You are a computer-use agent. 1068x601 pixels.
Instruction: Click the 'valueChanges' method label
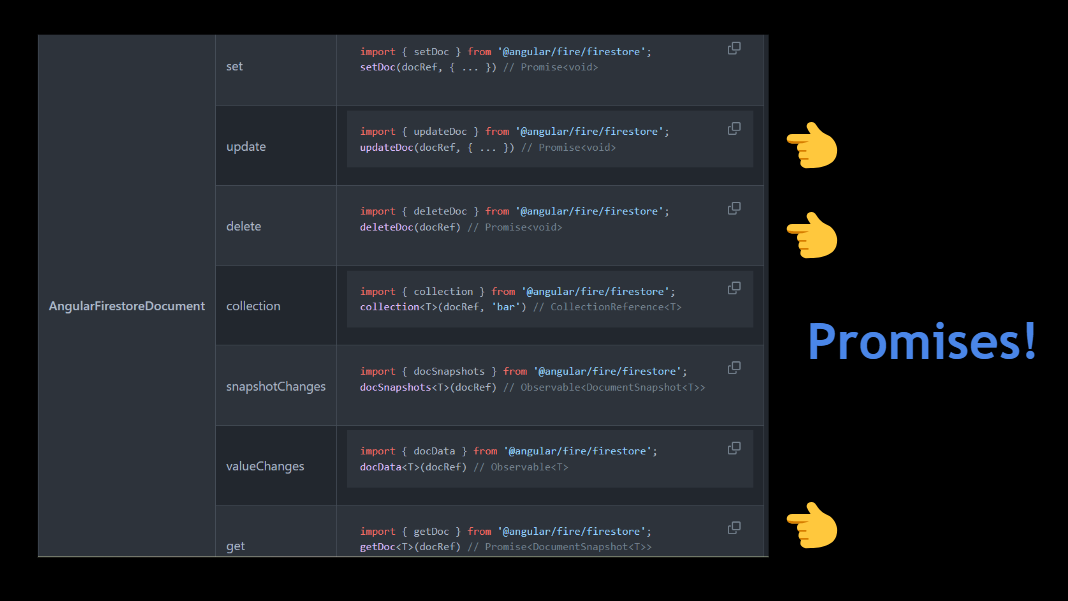(x=265, y=466)
